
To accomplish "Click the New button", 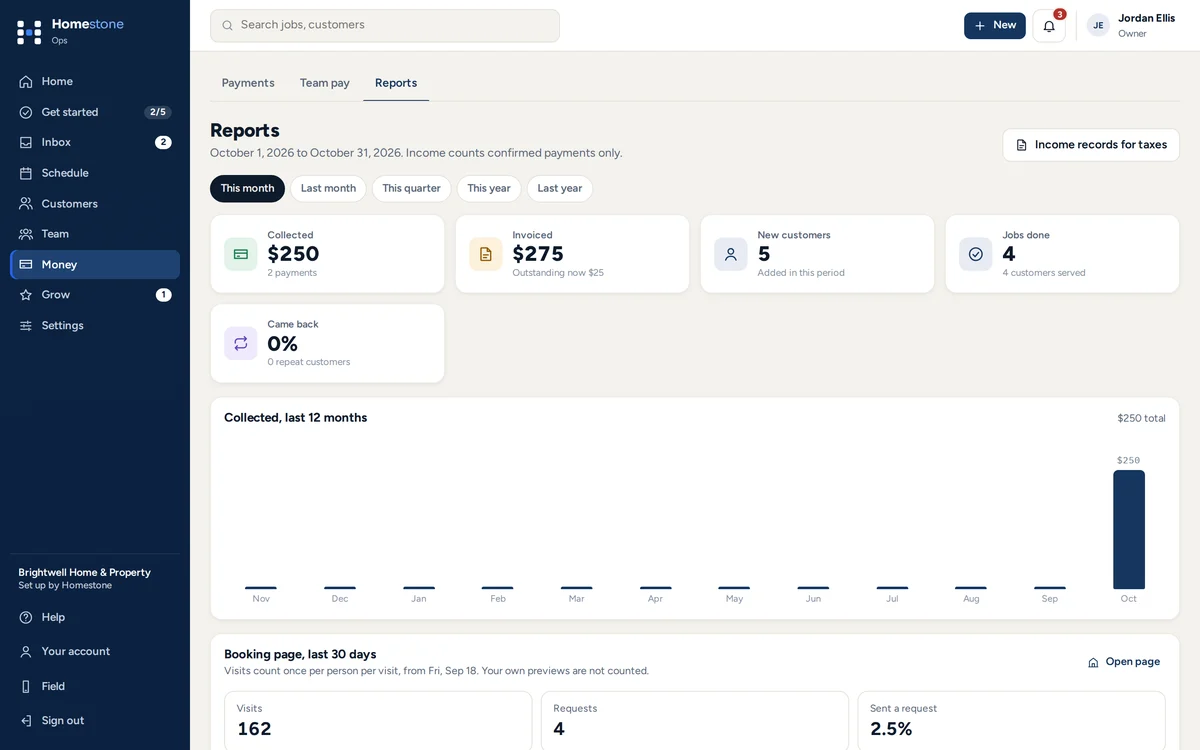I will point(995,26).
